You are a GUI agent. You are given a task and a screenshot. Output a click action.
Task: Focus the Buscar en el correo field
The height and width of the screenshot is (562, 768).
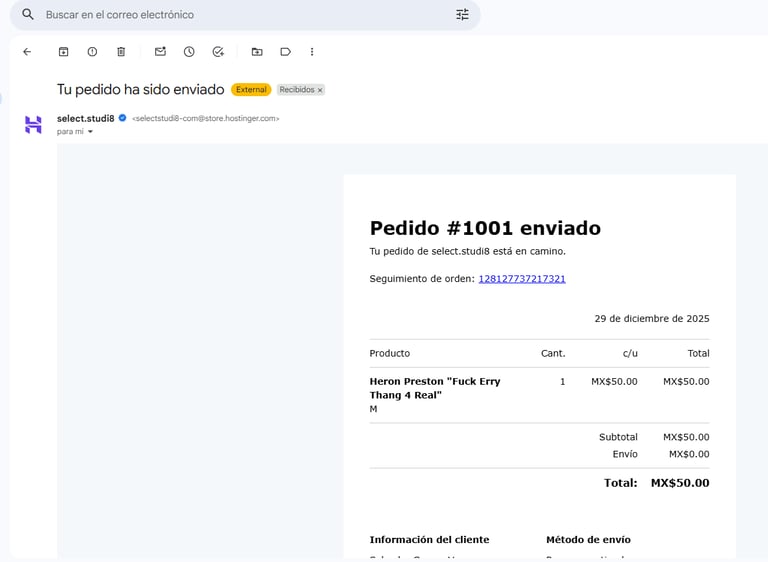click(245, 15)
